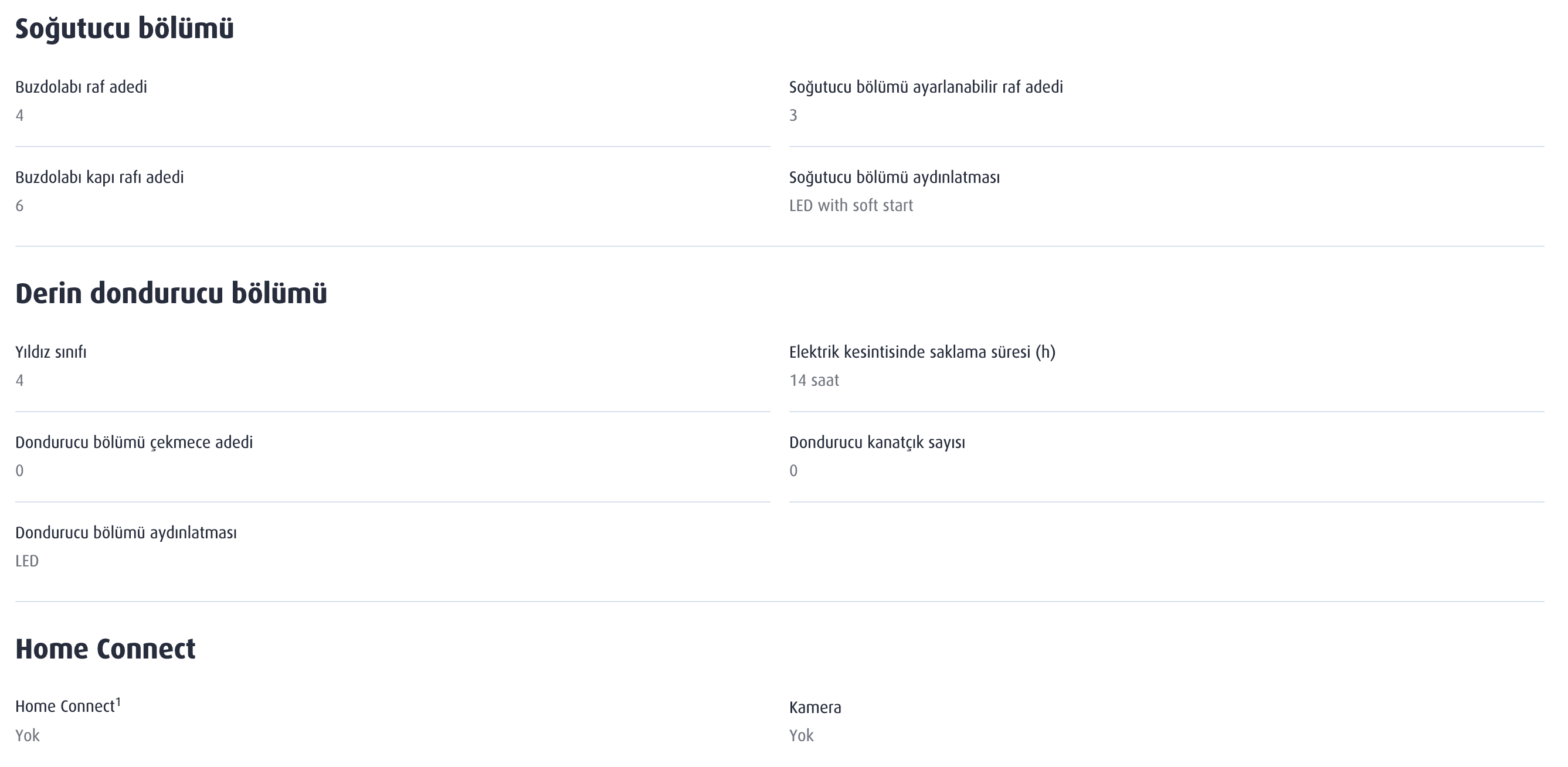Select the Dondurucu kanatçık sayısı label
Image resolution: width=1568 pixels, height=767 pixels.
(x=877, y=442)
